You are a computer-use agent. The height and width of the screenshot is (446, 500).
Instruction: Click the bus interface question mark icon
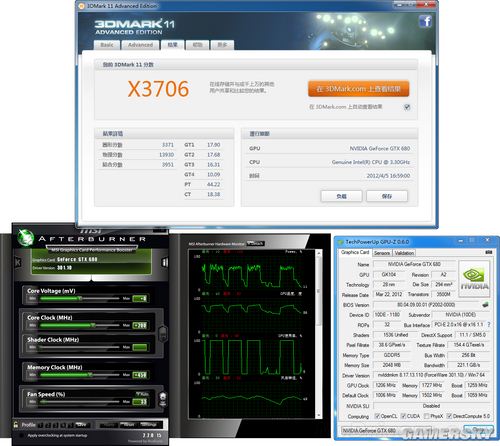489,324
